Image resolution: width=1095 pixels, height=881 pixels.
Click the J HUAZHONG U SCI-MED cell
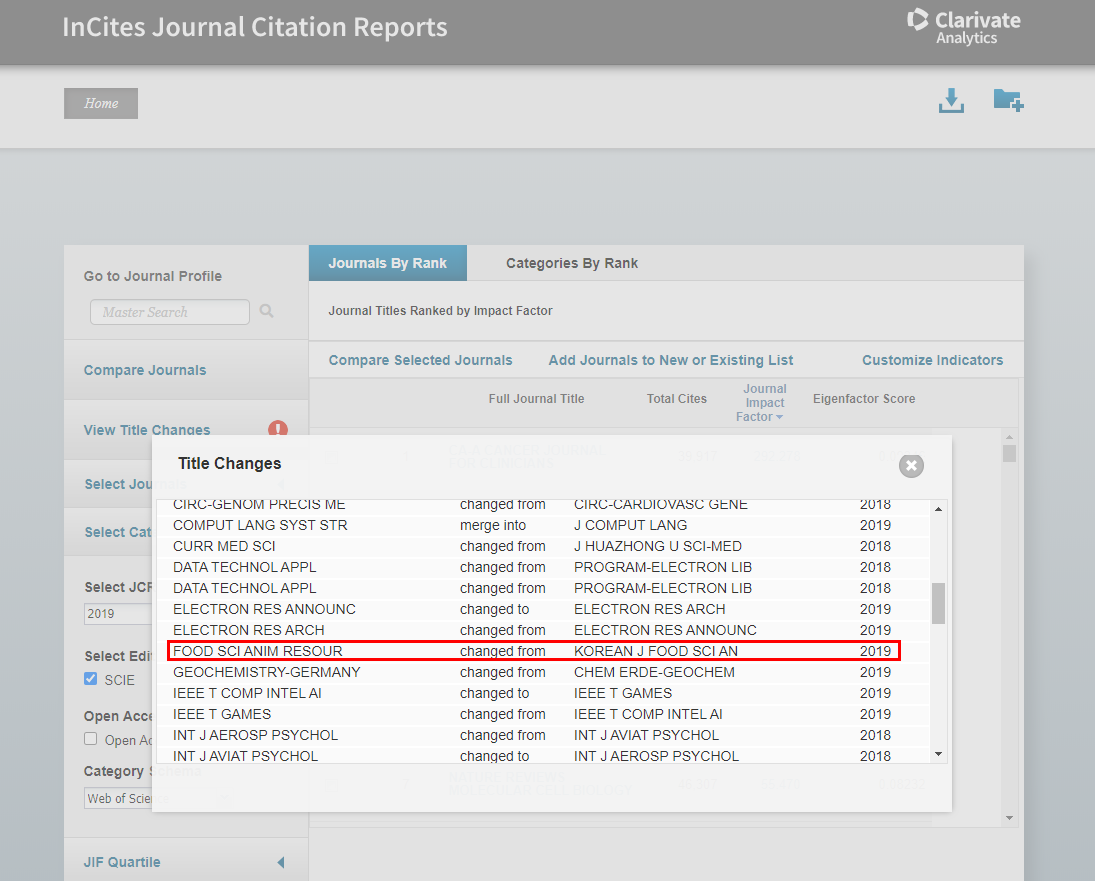(658, 546)
